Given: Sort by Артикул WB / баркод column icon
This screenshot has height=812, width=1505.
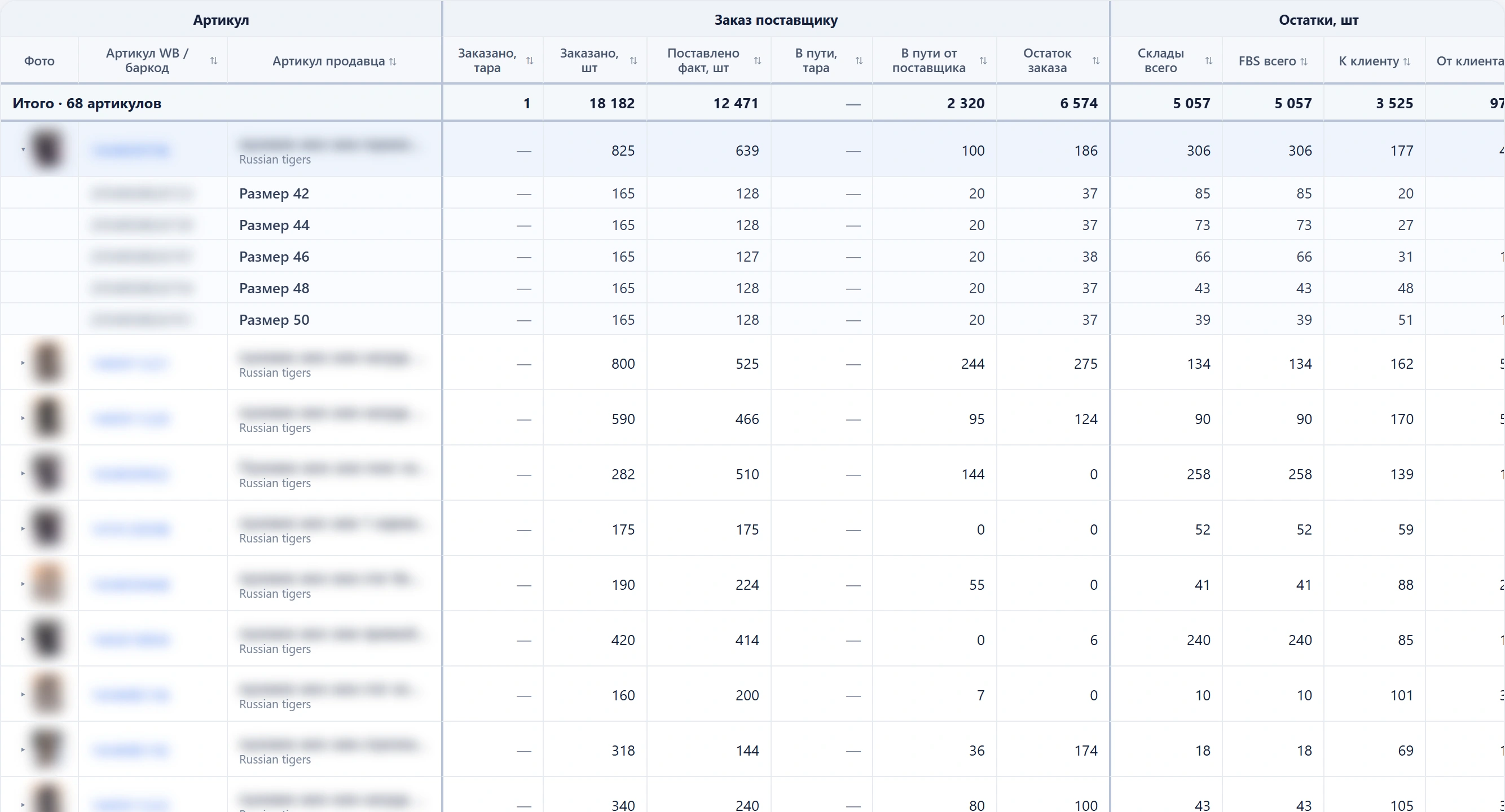Looking at the screenshot, I should (214, 61).
